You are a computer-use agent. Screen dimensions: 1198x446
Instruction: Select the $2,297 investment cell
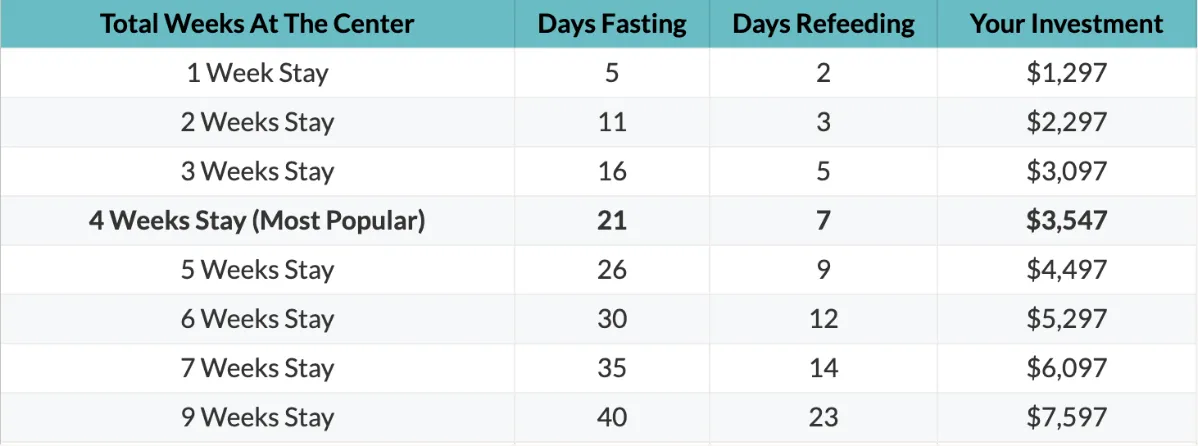click(1067, 122)
